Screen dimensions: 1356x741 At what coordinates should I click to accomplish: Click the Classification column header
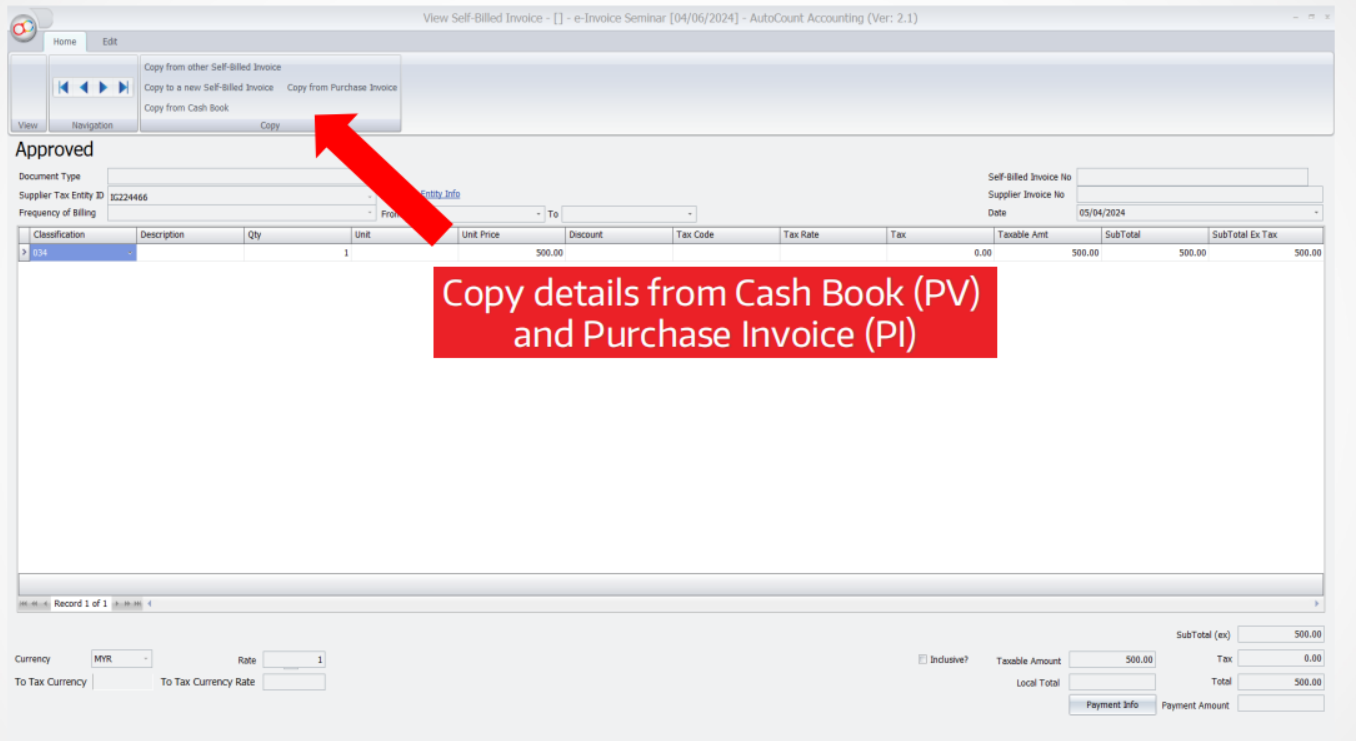[83, 235]
